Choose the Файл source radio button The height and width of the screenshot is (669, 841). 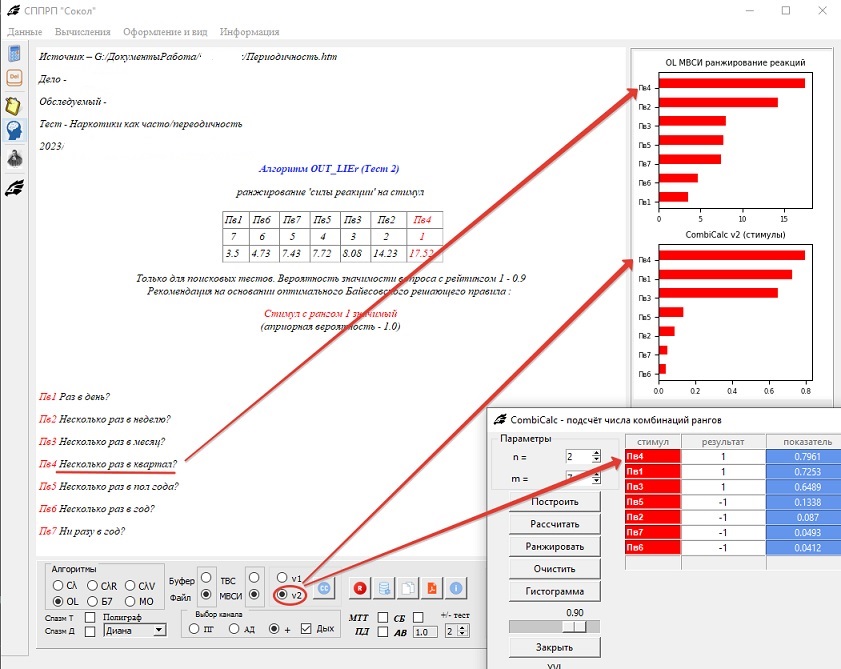pyautogui.click(x=206, y=594)
